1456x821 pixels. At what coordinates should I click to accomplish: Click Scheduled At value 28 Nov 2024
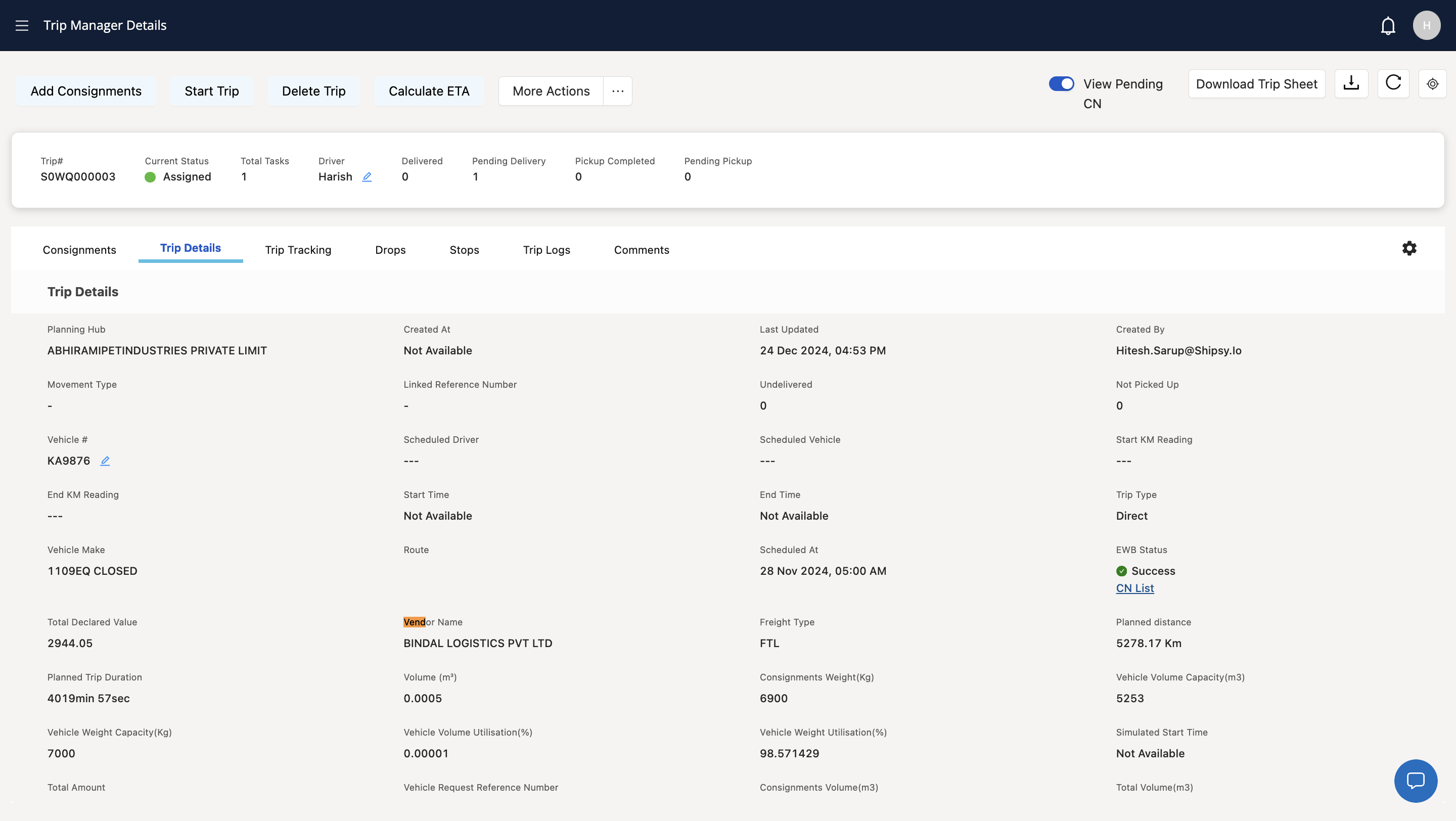823,571
